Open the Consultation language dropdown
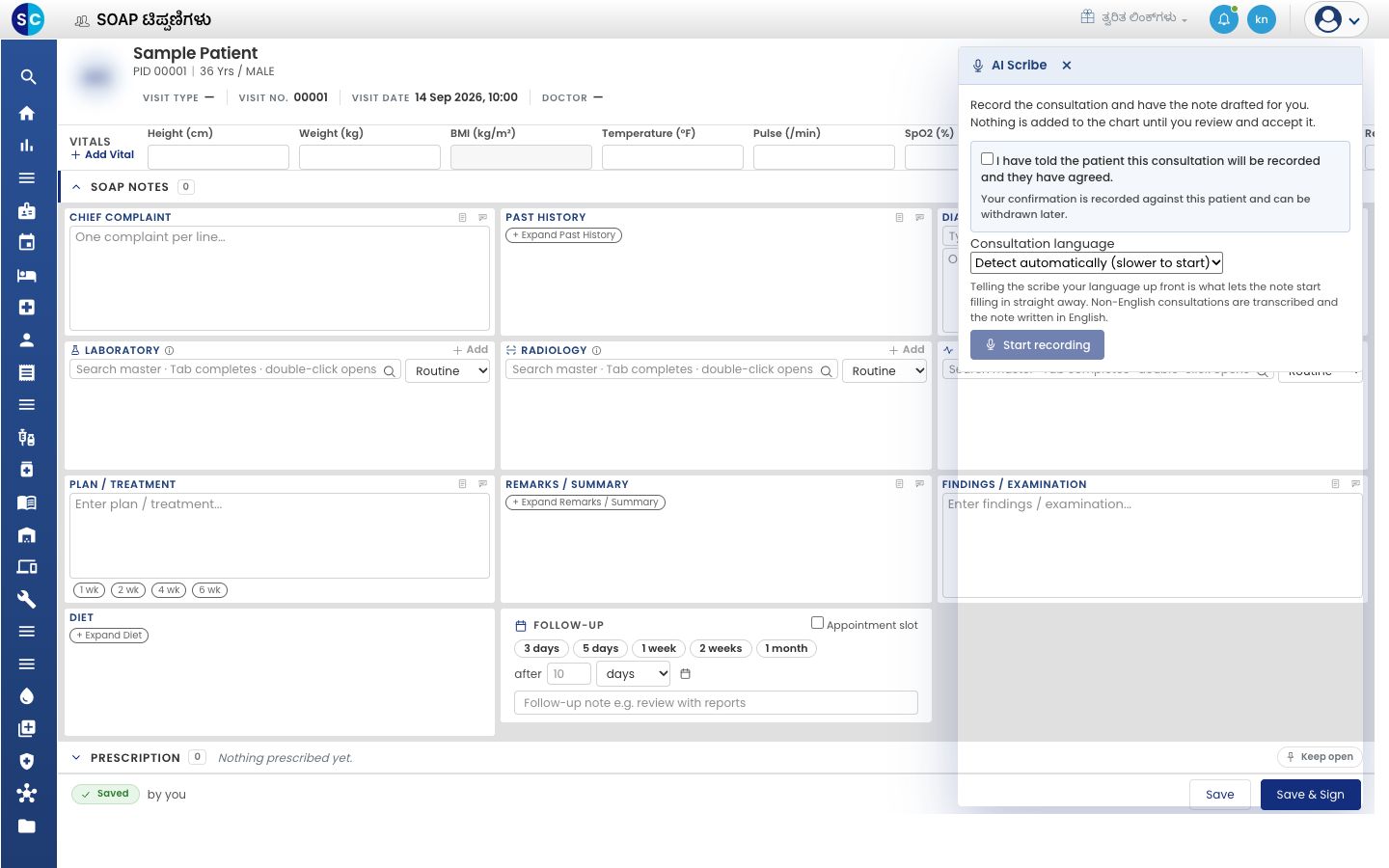Screen dimensions: 1389x868 [x=1097, y=262]
